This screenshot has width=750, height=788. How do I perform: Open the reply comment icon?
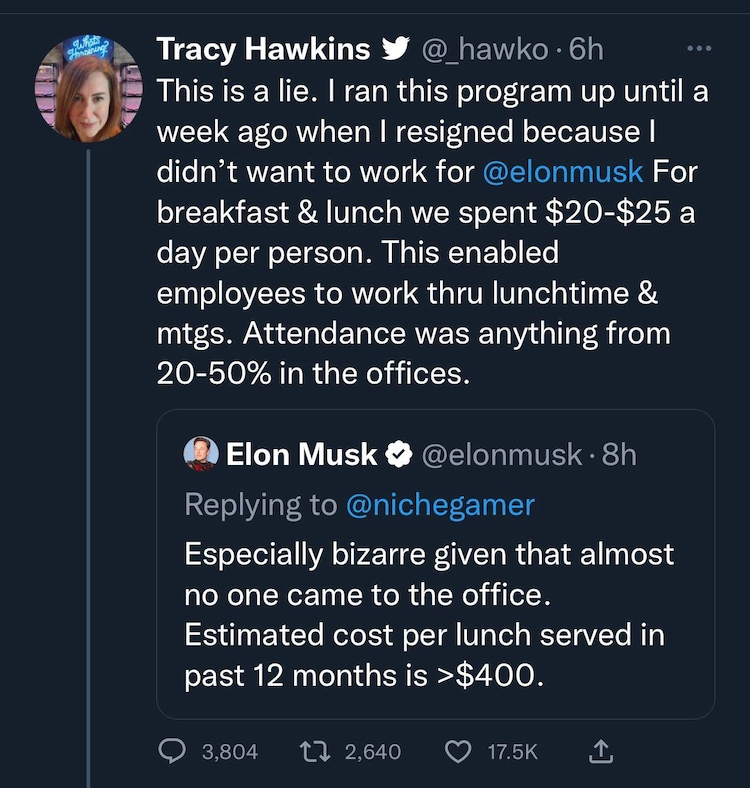pyautogui.click(x=171, y=751)
